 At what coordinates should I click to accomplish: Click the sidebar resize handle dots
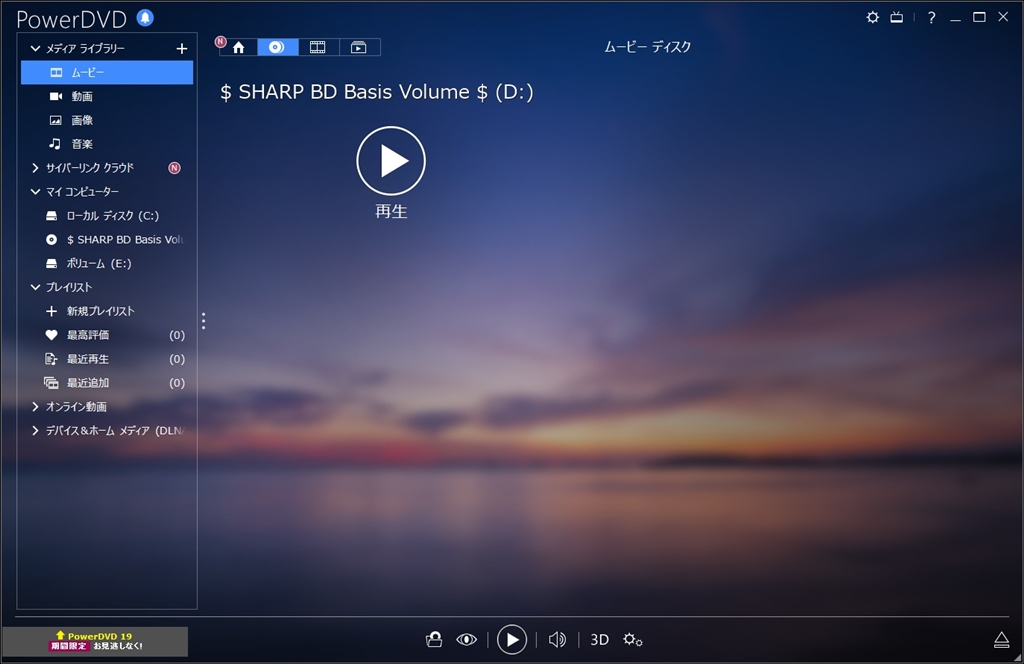point(204,321)
